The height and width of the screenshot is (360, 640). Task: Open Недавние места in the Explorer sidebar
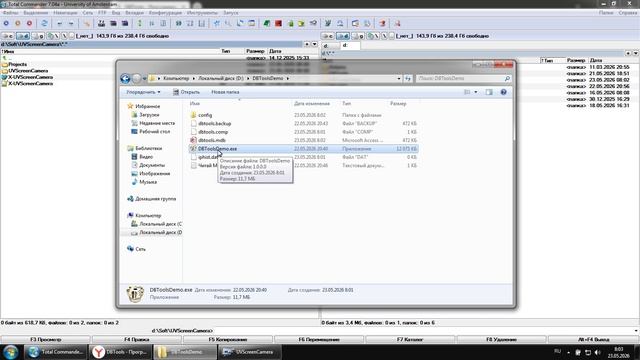[x=157, y=123]
